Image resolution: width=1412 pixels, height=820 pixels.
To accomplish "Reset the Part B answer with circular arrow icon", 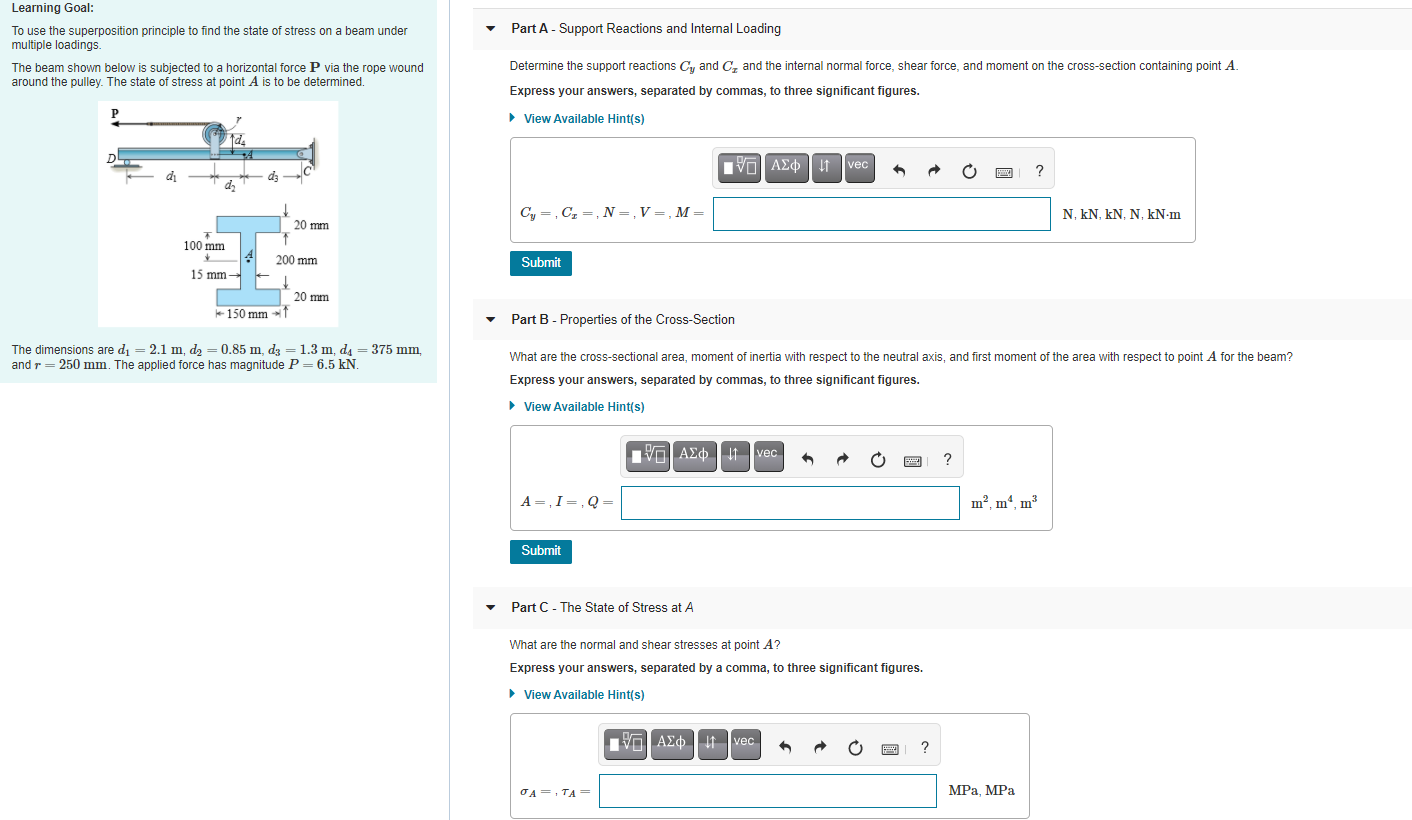I will (x=877, y=459).
